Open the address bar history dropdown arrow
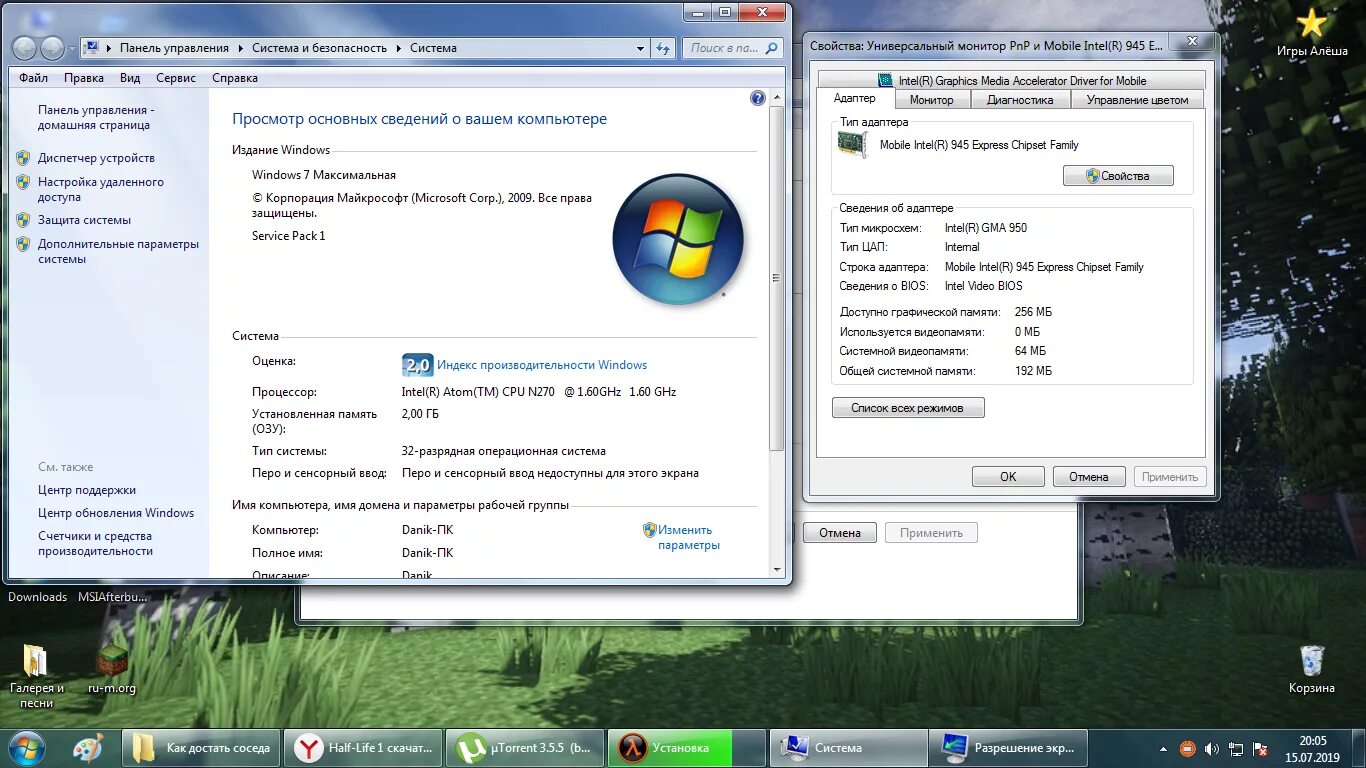 (x=641, y=48)
